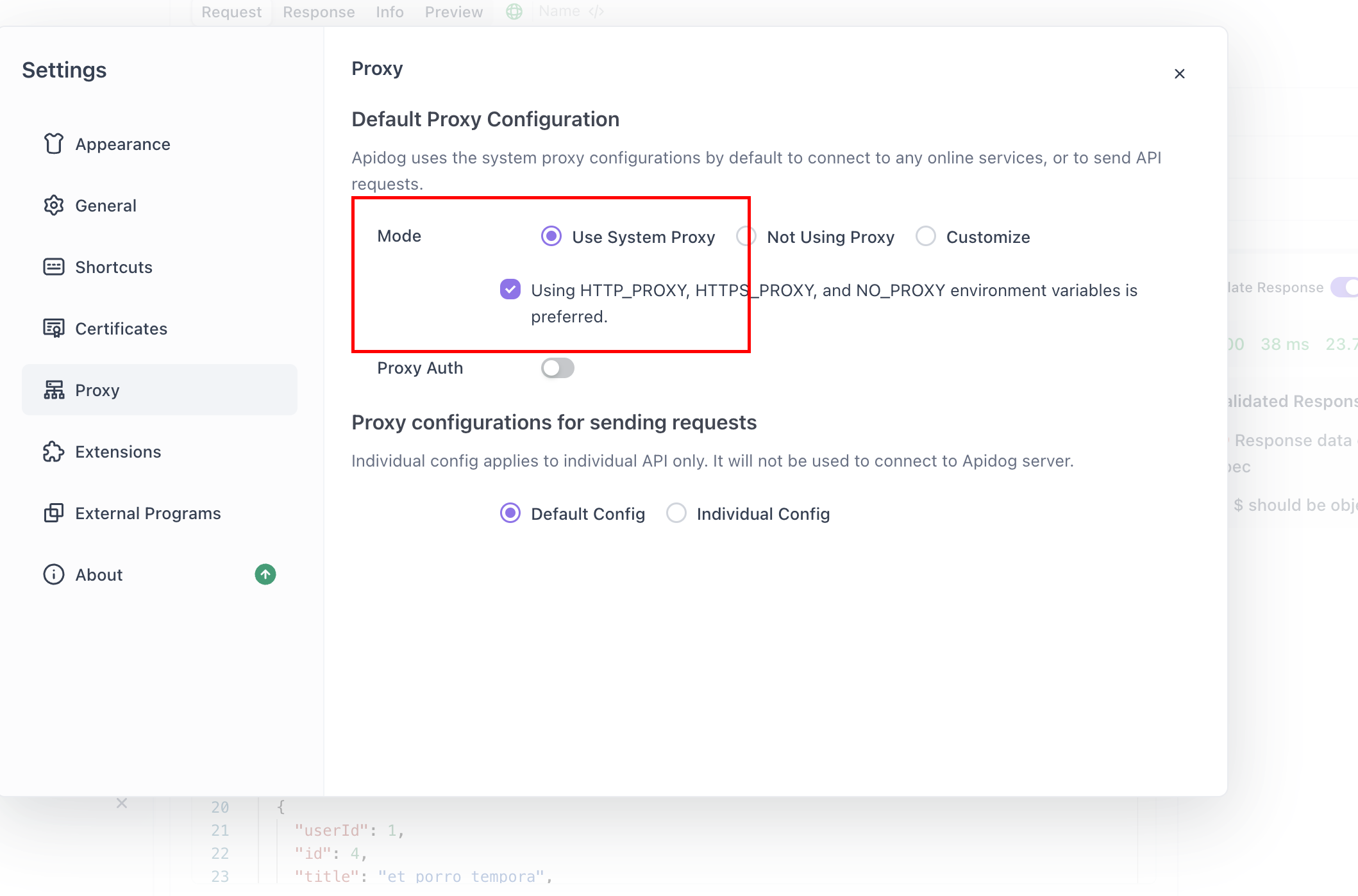Toggle the Proxy Auth switch
The height and width of the screenshot is (896, 1358).
pos(557,368)
